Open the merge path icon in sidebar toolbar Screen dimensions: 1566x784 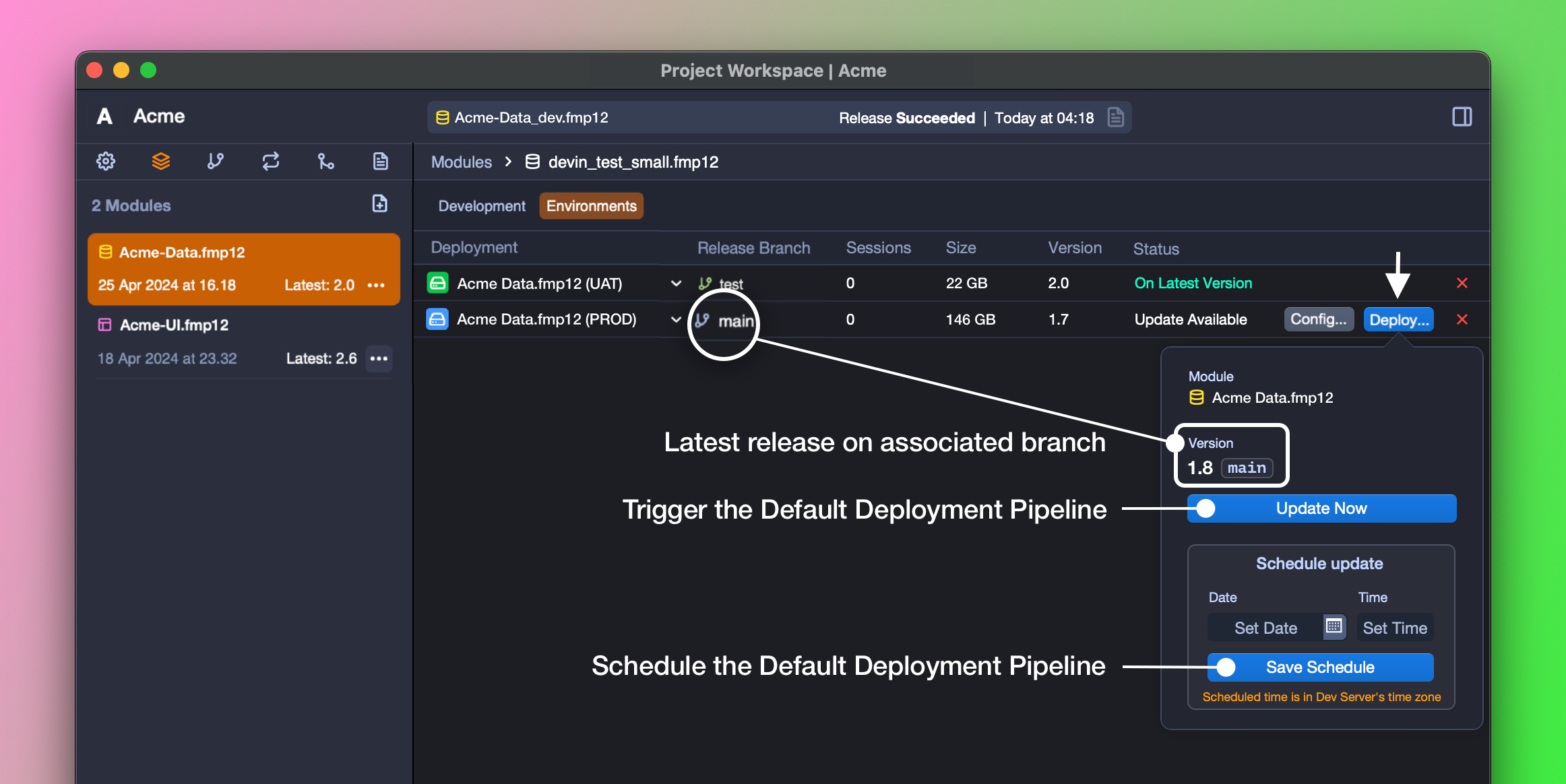pos(326,162)
